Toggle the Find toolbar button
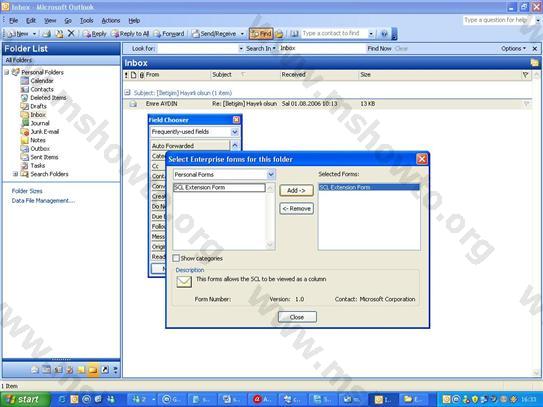The image size is (543, 407). pyautogui.click(x=261, y=34)
